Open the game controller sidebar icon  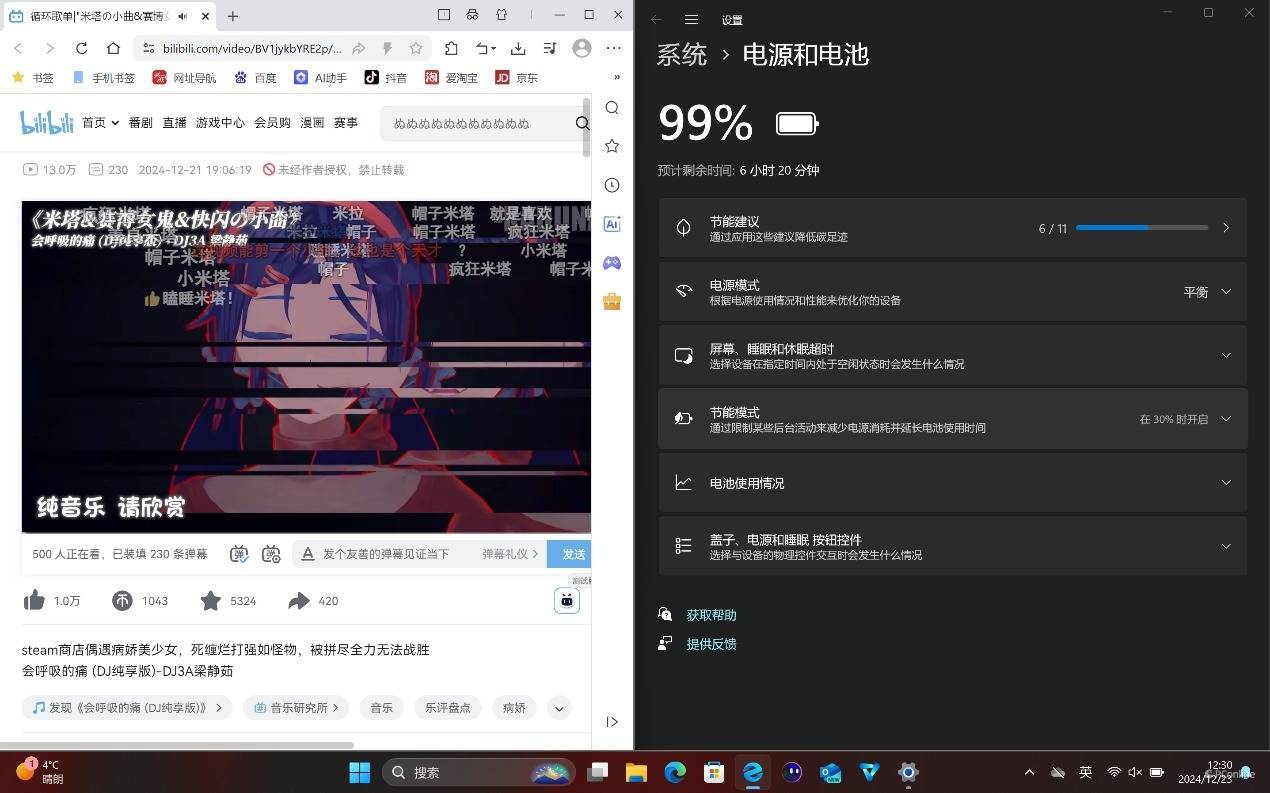612,263
